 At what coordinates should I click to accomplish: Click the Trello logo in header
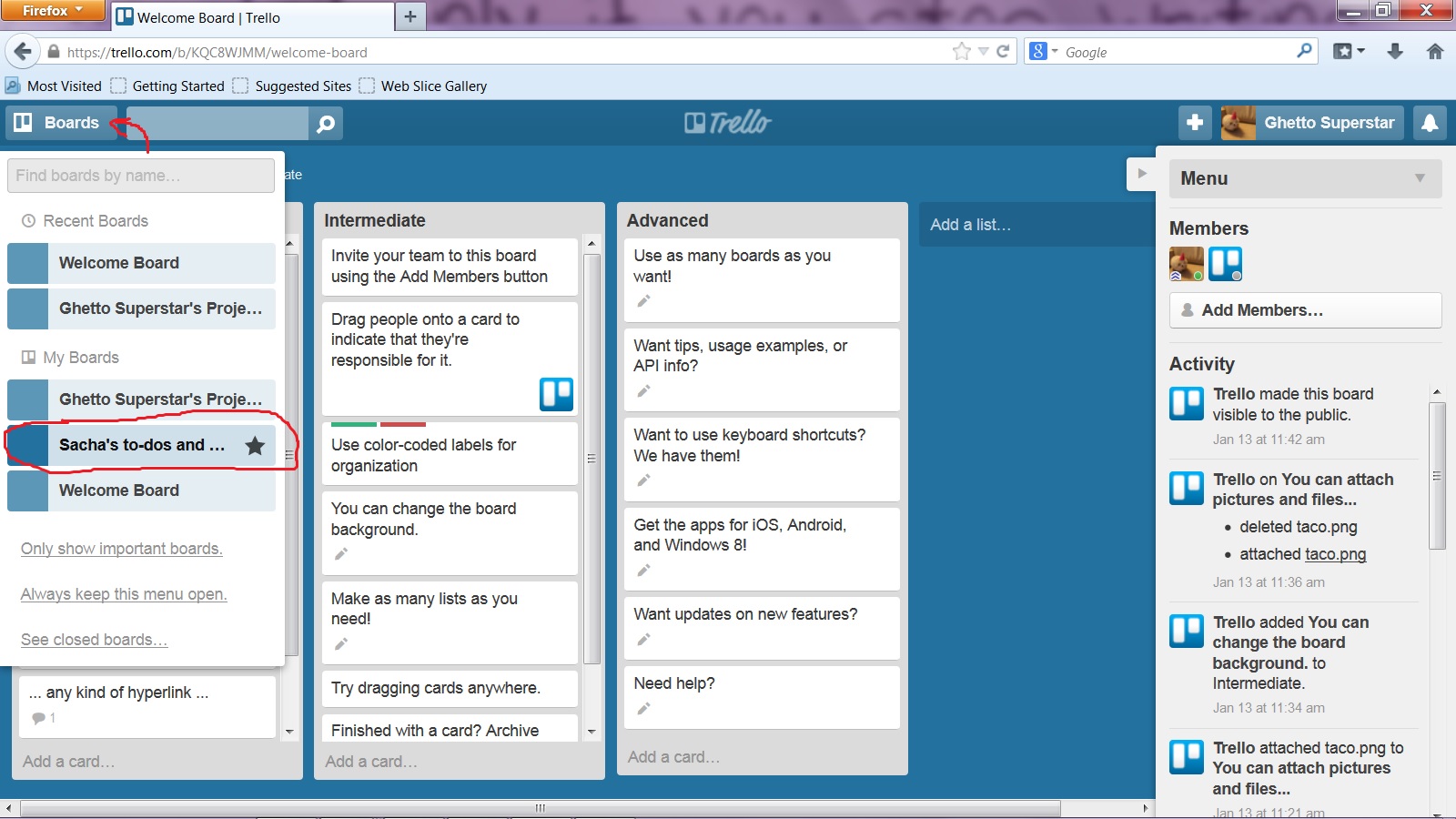click(728, 122)
